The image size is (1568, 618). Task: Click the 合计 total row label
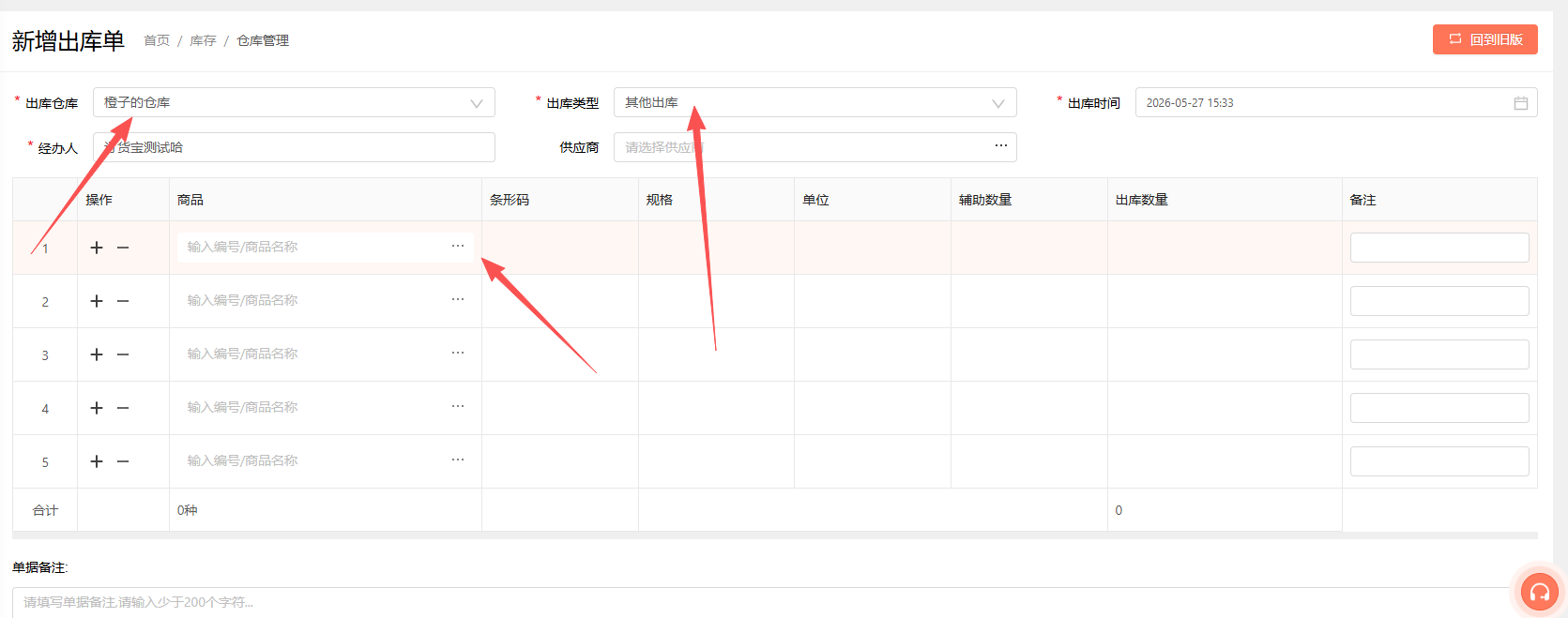[x=45, y=510]
